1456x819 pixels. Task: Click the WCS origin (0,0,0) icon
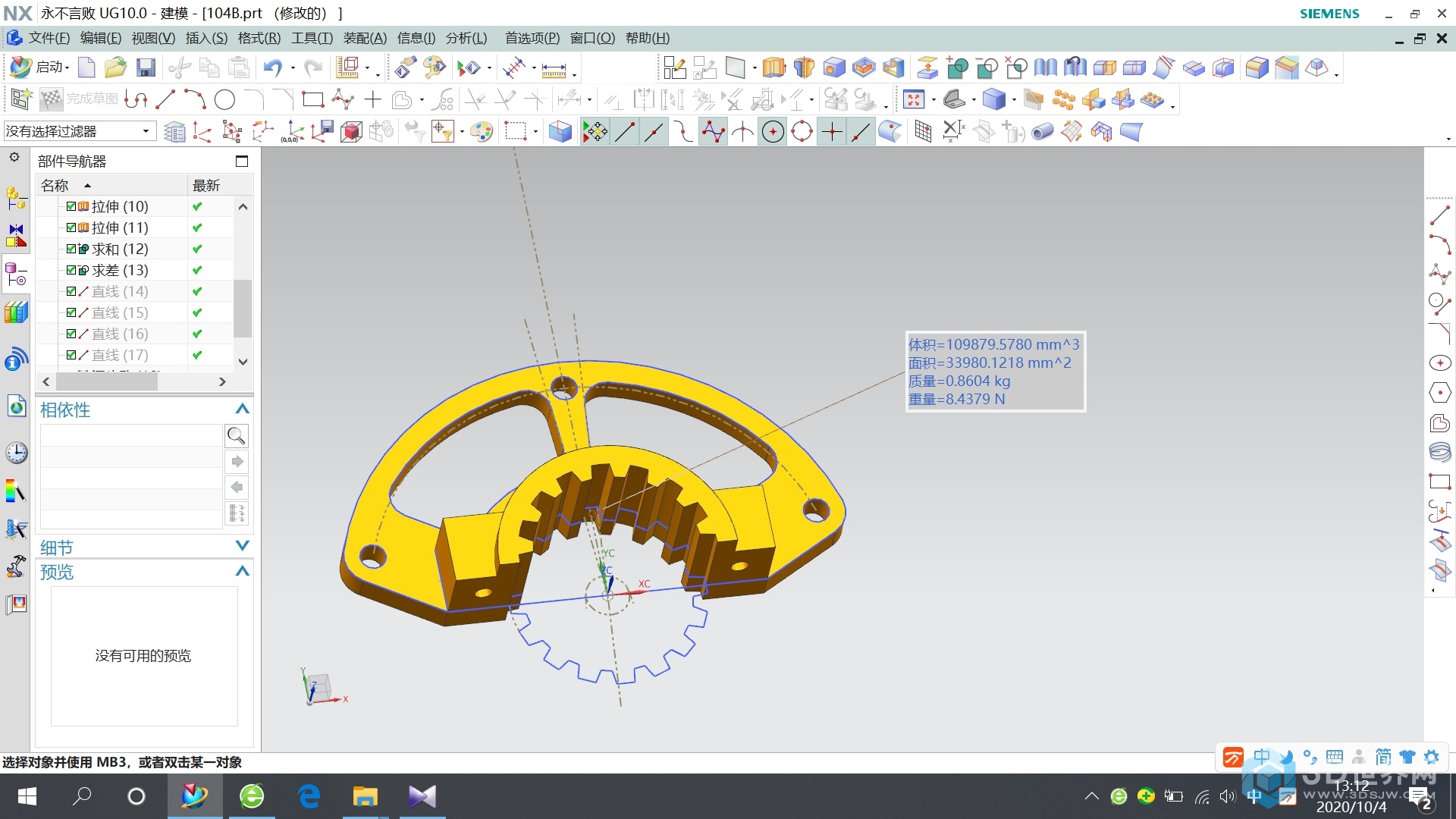[x=292, y=131]
